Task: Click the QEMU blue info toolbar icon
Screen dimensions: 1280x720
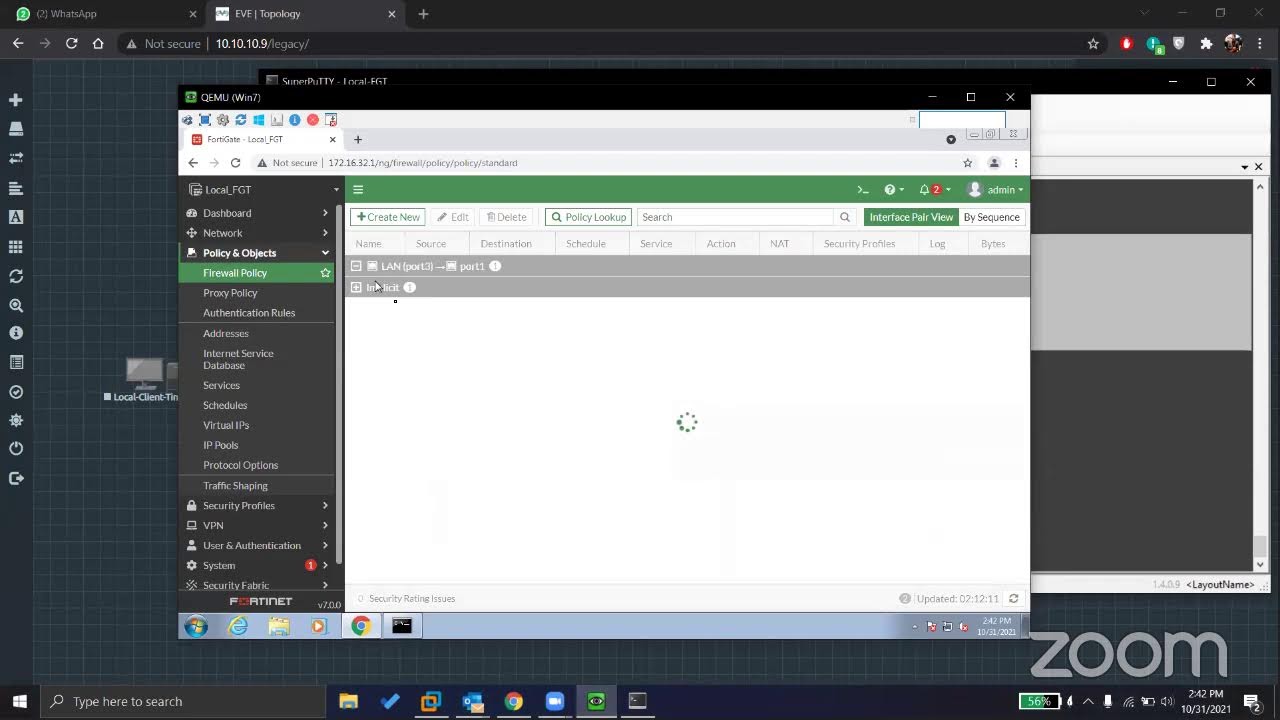Action: (295, 120)
